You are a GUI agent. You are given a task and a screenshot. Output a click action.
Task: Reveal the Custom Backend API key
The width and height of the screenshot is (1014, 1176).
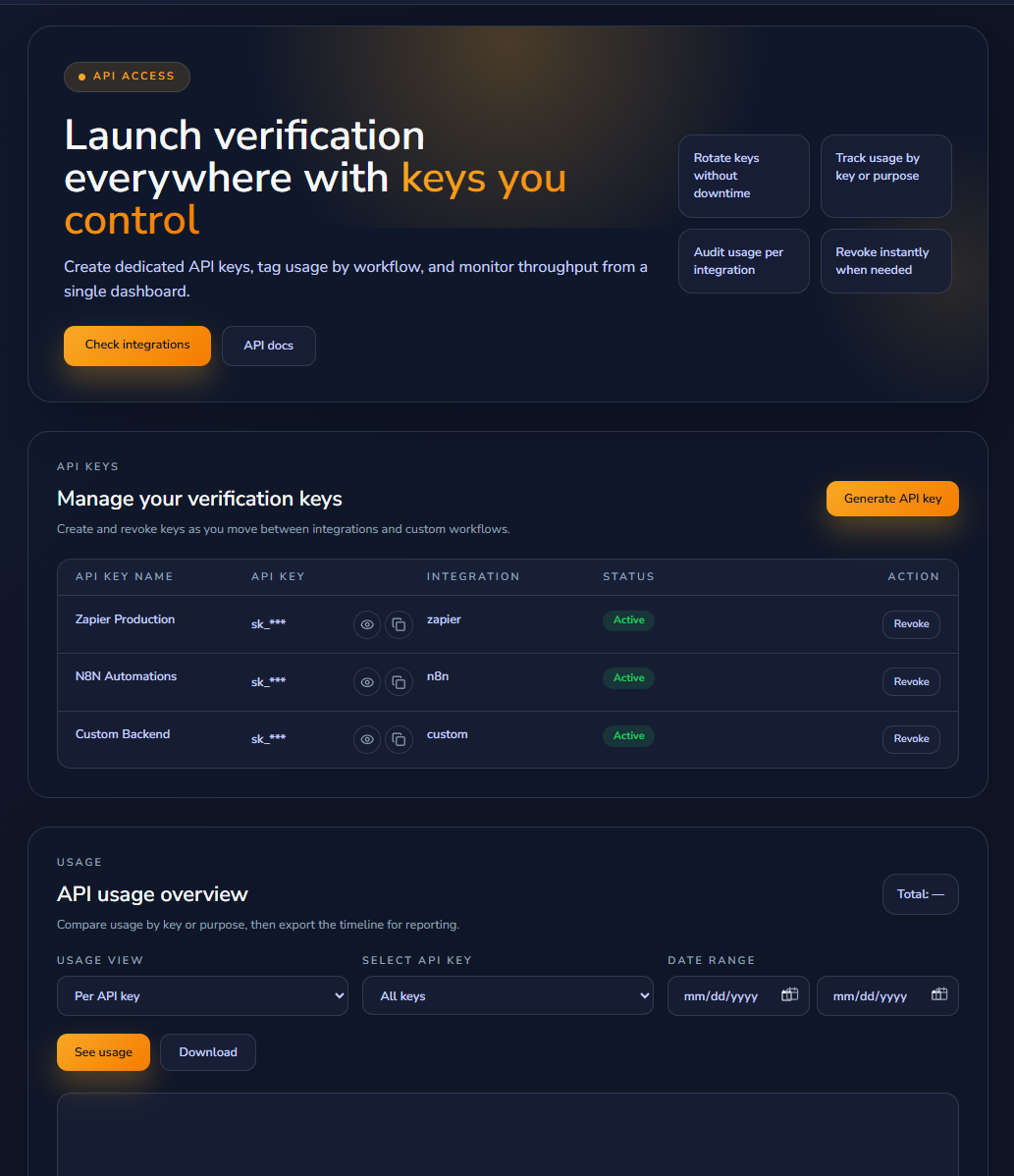tap(366, 739)
